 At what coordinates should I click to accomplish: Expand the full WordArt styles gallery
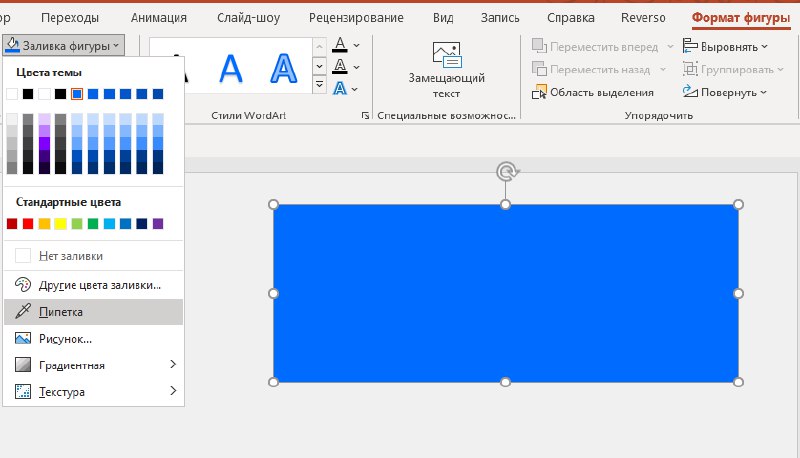319,84
